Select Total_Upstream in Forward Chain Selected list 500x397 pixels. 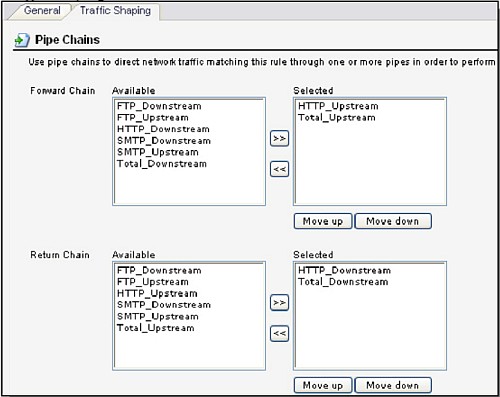[x=337, y=118]
